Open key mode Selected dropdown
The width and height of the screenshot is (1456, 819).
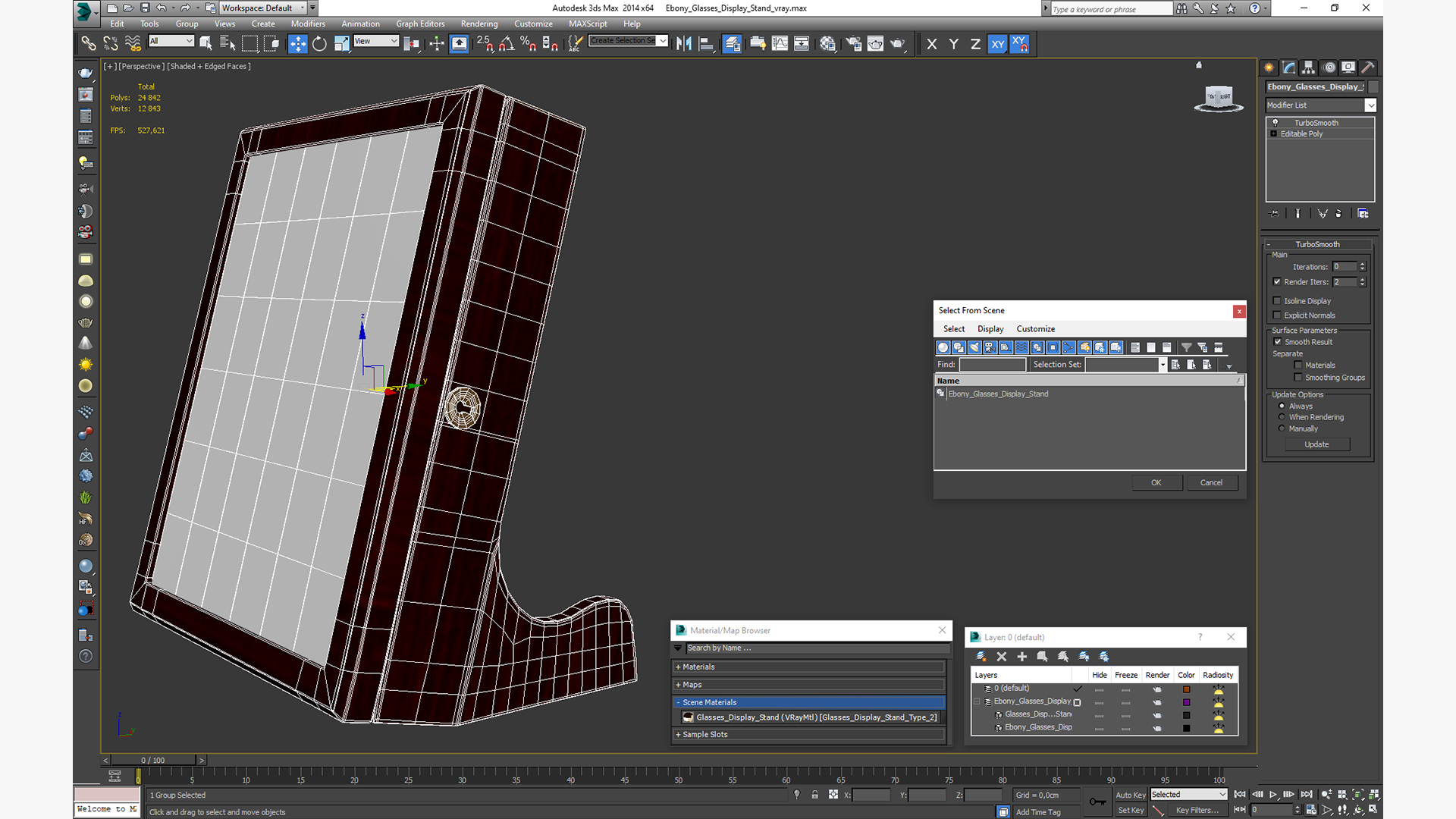pyautogui.click(x=1188, y=795)
